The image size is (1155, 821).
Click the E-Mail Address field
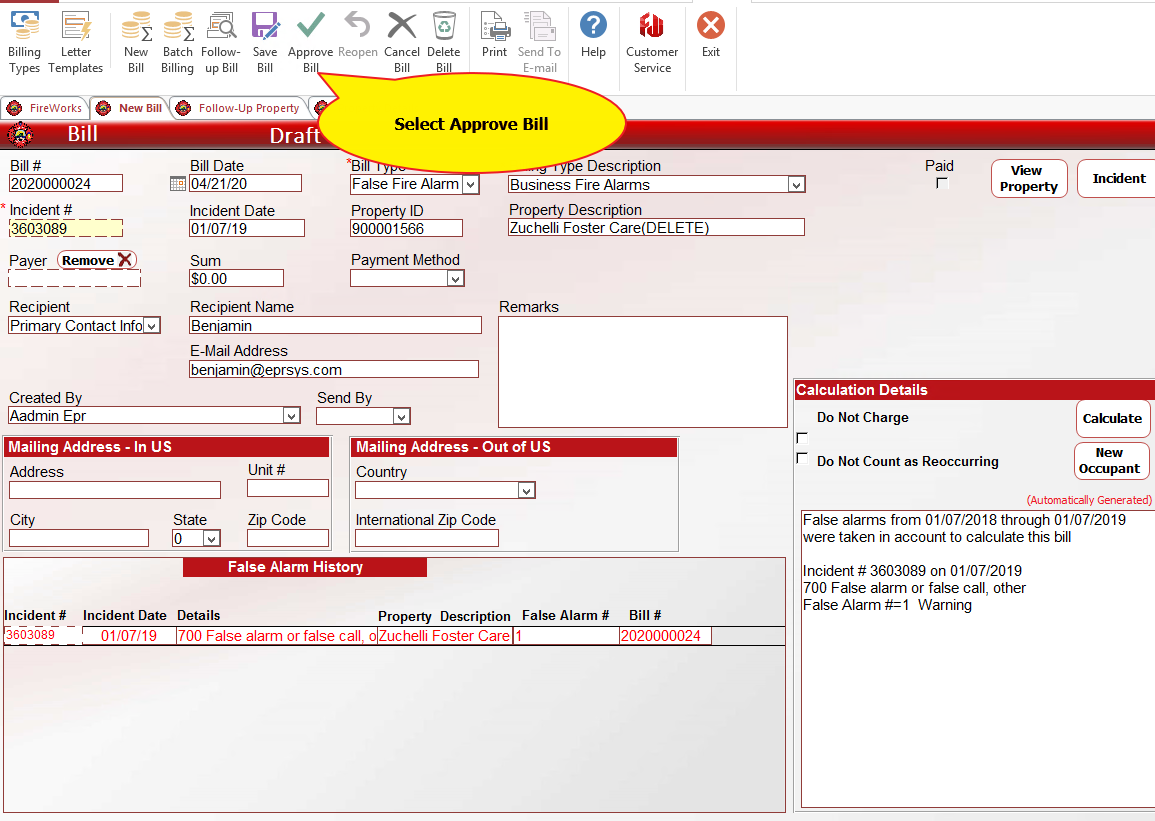click(334, 370)
